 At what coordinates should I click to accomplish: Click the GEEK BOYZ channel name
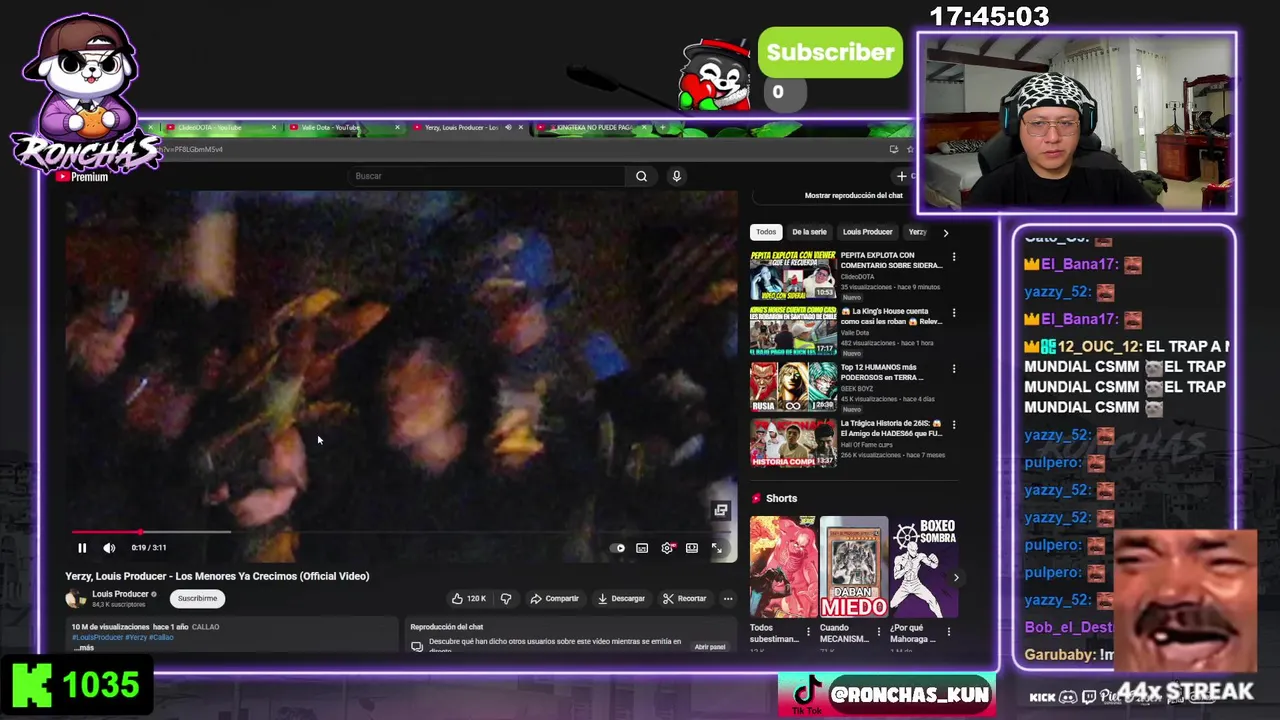pos(859,389)
